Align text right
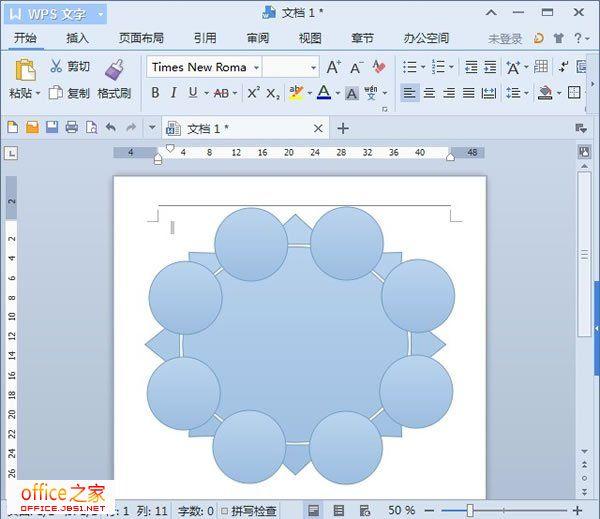The width and height of the screenshot is (600, 519). [x=449, y=93]
